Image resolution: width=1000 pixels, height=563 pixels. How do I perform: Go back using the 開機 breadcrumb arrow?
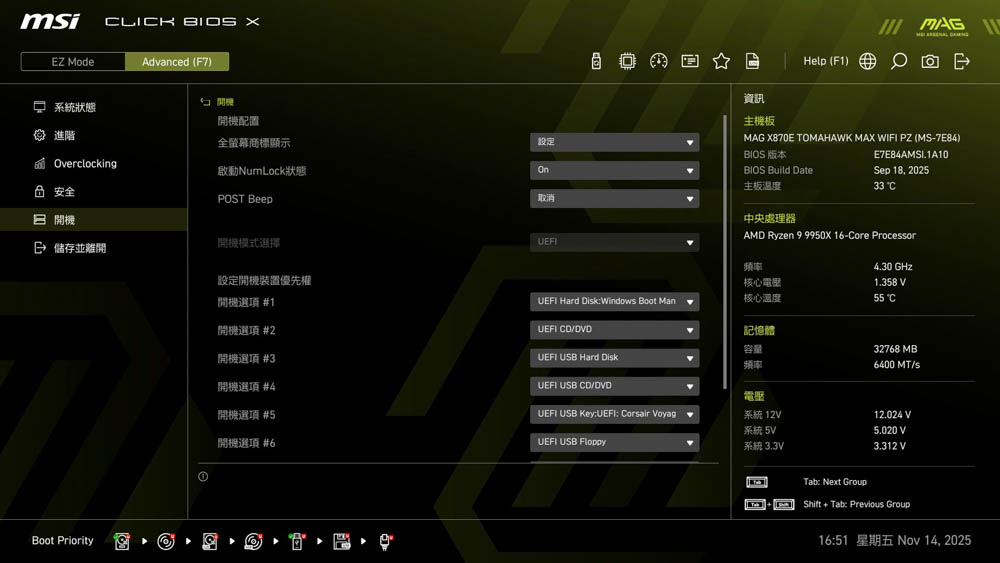click(x=205, y=102)
